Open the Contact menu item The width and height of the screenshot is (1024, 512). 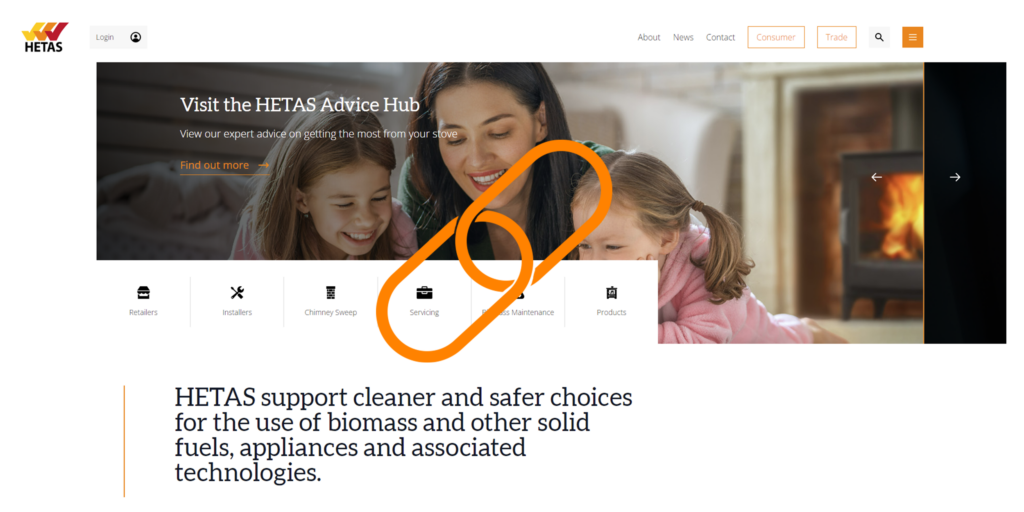[x=720, y=37]
